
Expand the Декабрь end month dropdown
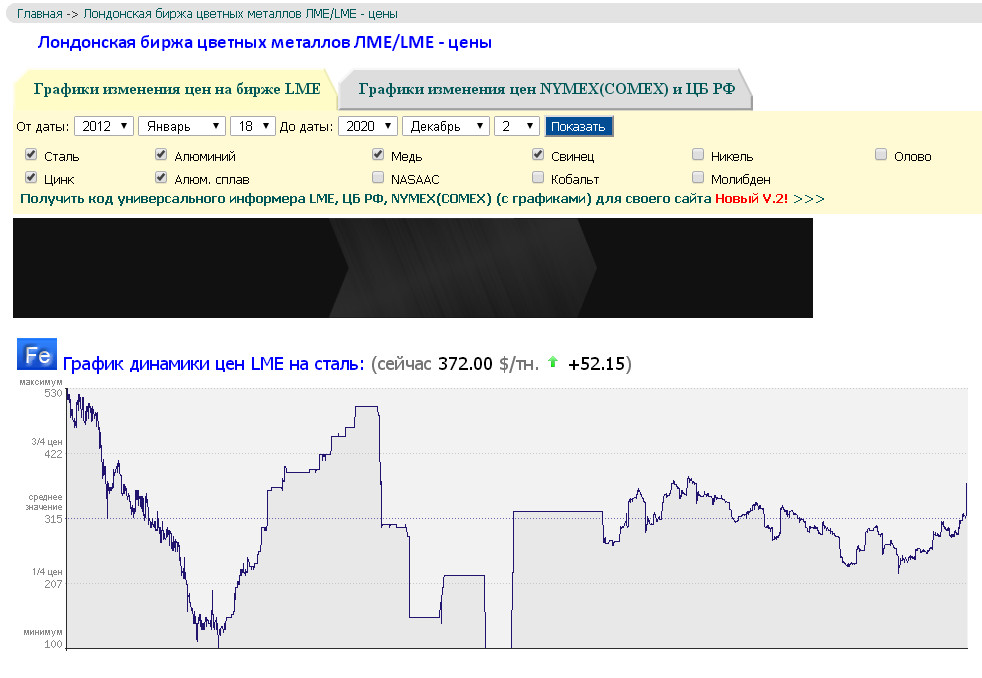click(445, 126)
